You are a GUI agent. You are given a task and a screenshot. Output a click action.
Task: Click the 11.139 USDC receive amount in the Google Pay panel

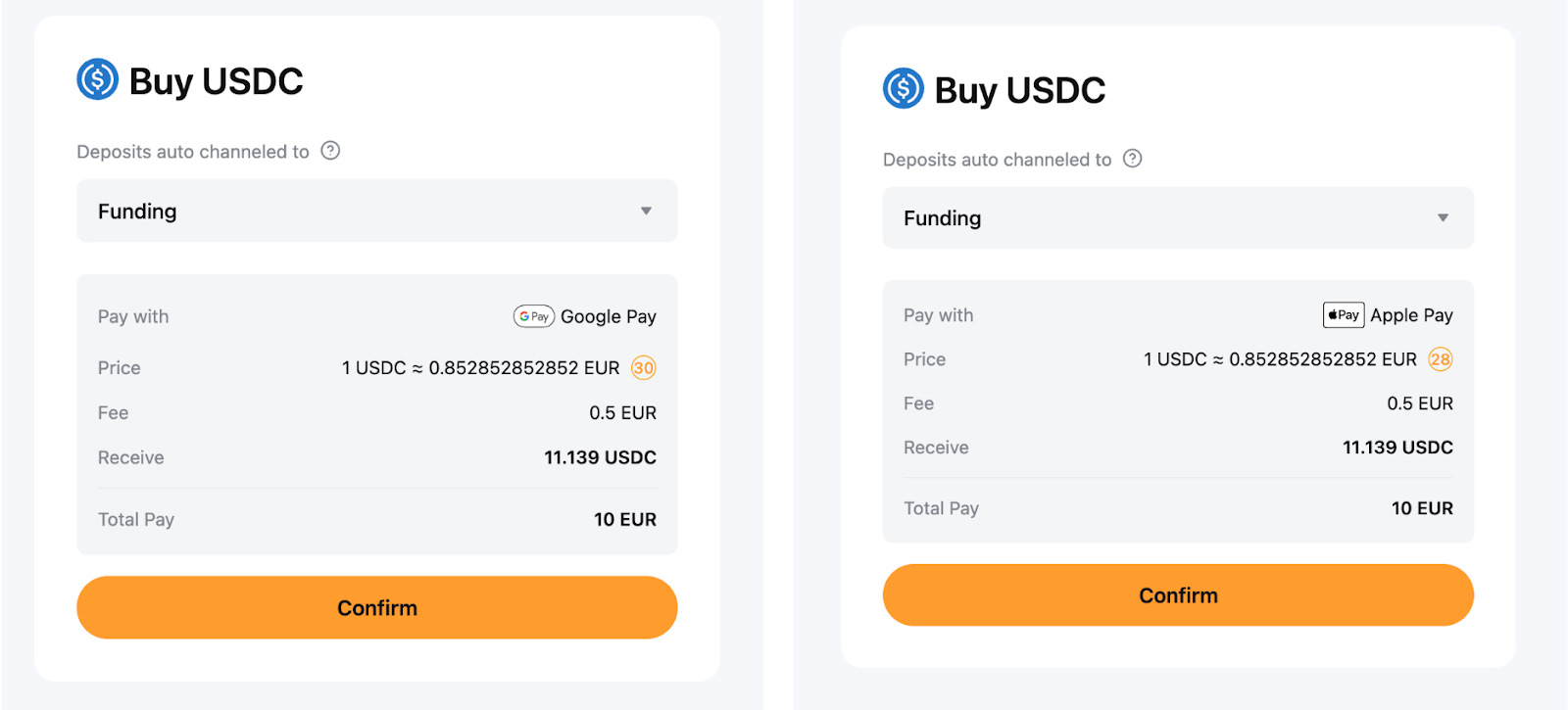pos(600,457)
